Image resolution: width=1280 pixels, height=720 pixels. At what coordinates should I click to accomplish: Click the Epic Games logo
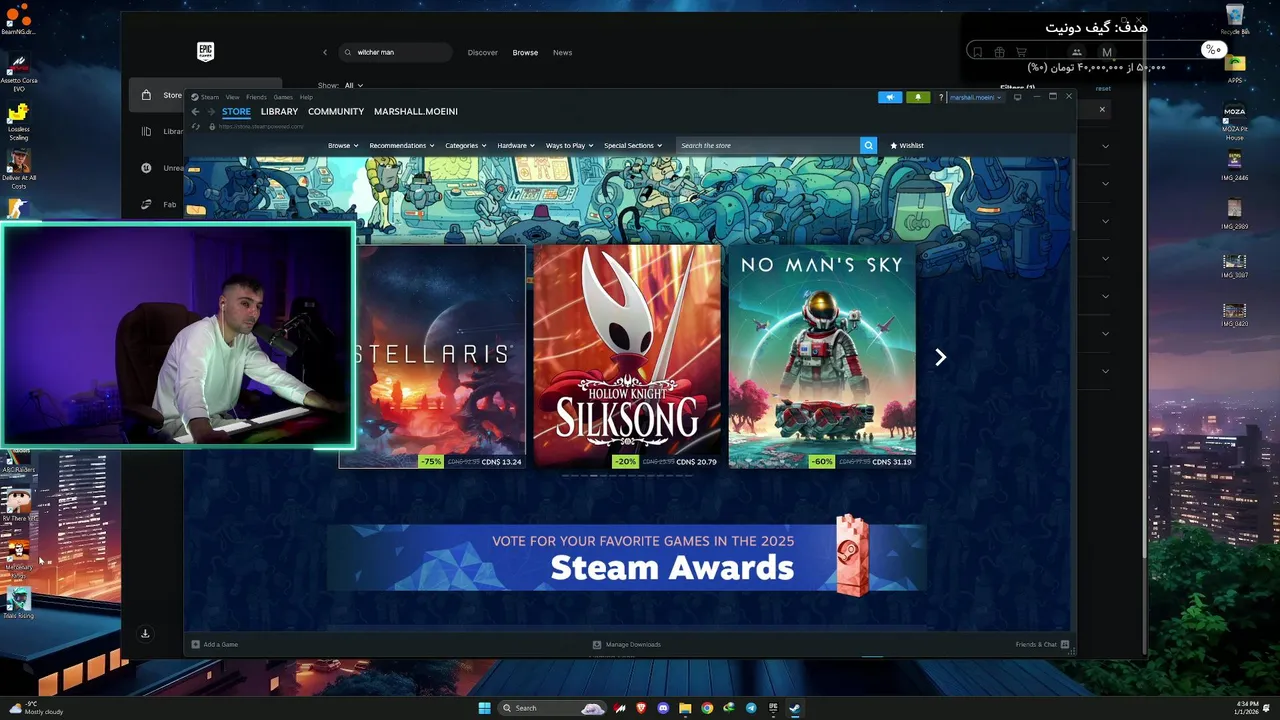pos(205,52)
